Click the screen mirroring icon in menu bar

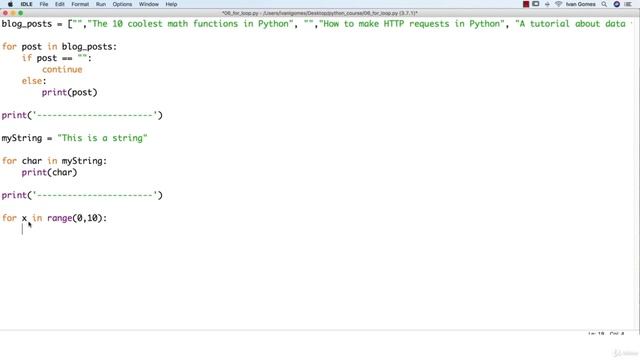coord(536,4)
